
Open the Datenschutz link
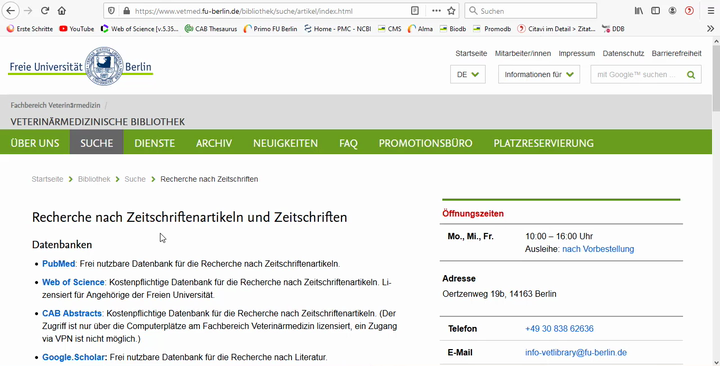coord(623,53)
